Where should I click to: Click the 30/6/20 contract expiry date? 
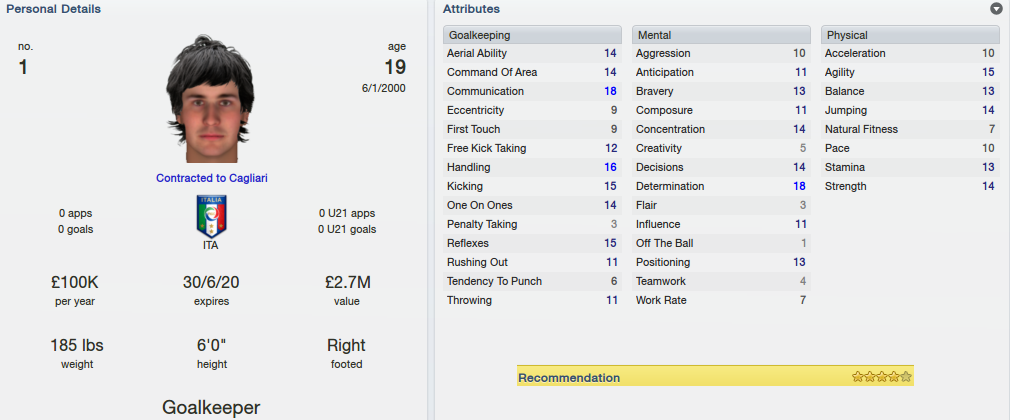coord(211,282)
